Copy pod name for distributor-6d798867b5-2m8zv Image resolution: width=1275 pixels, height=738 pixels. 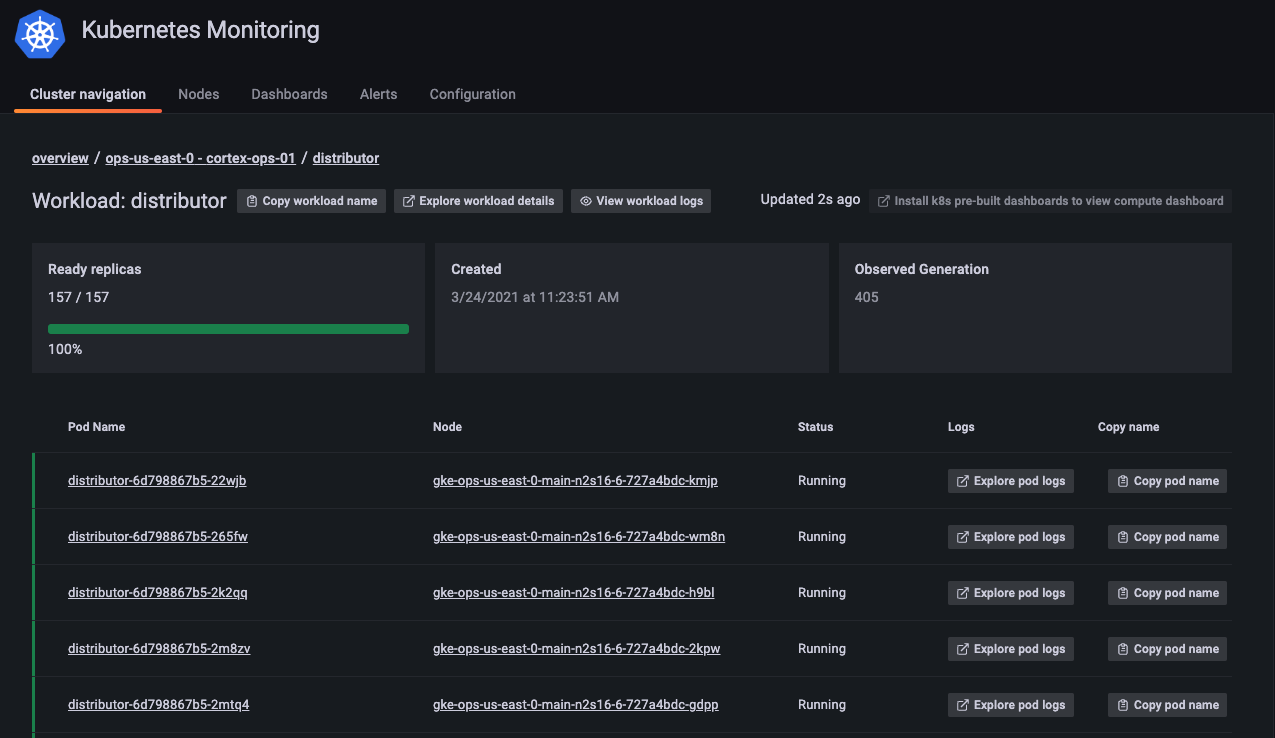tap(1167, 649)
